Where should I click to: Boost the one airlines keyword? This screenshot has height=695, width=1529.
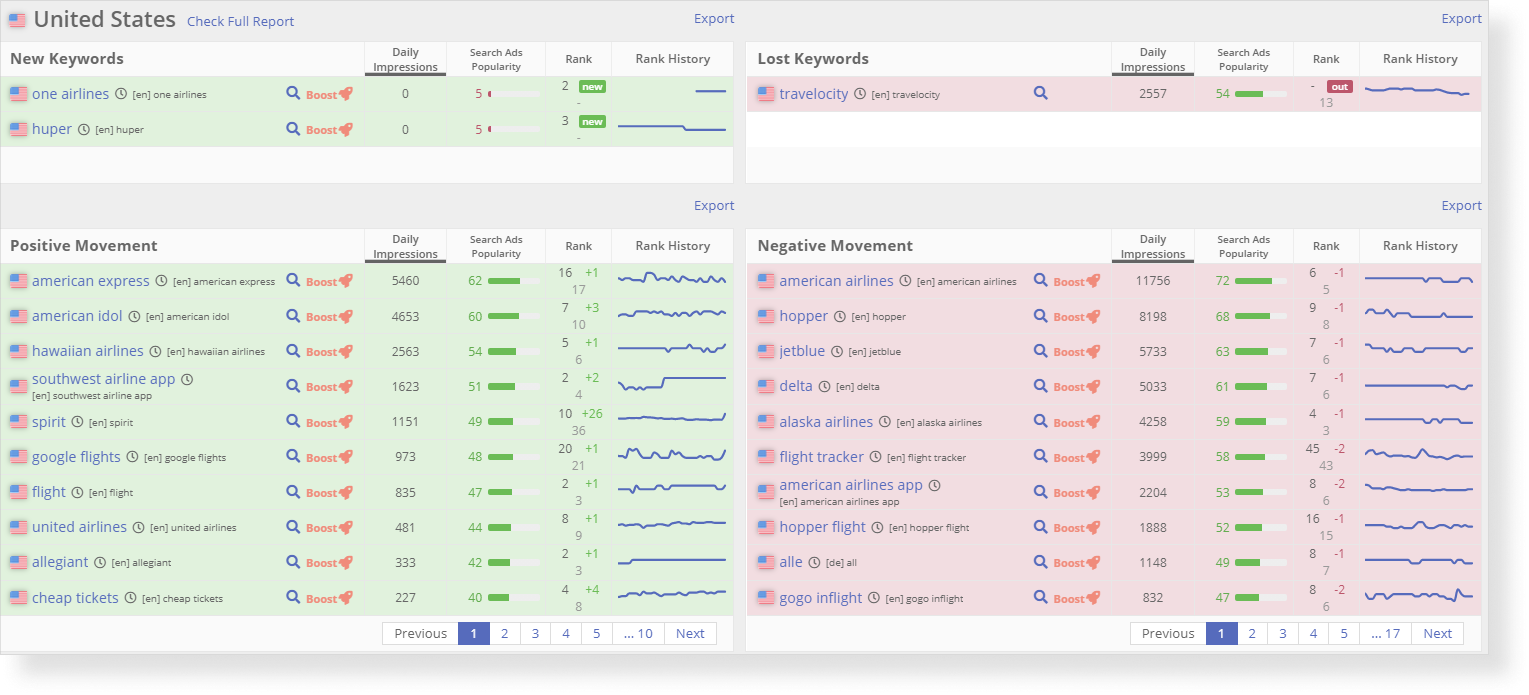tap(329, 95)
